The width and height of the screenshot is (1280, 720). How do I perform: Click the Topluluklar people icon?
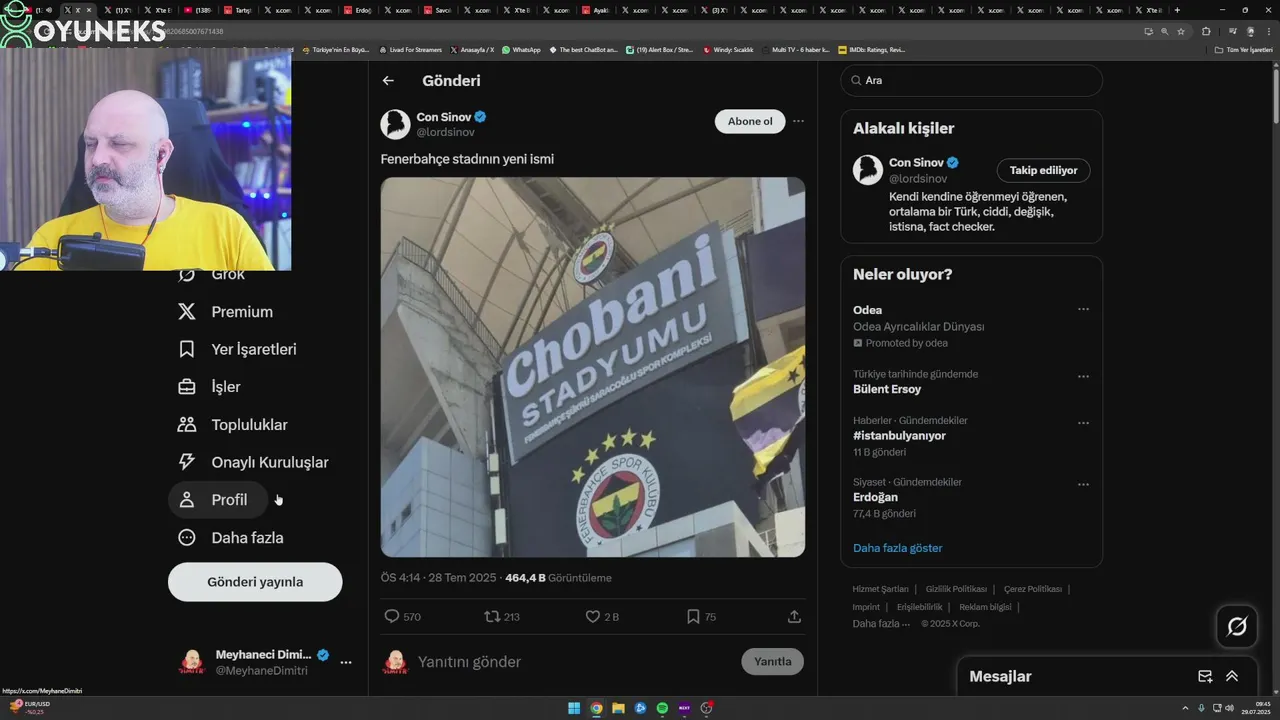[187, 425]
